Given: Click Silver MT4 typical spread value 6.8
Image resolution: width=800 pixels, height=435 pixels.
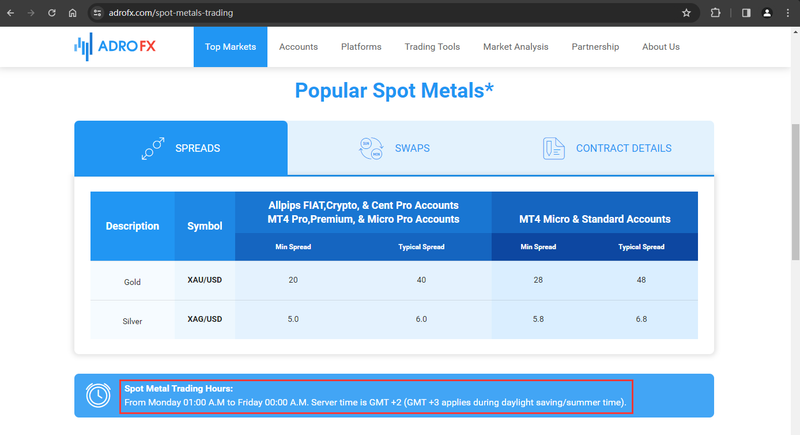Looking at the screenshot, I should click(641, 319).
